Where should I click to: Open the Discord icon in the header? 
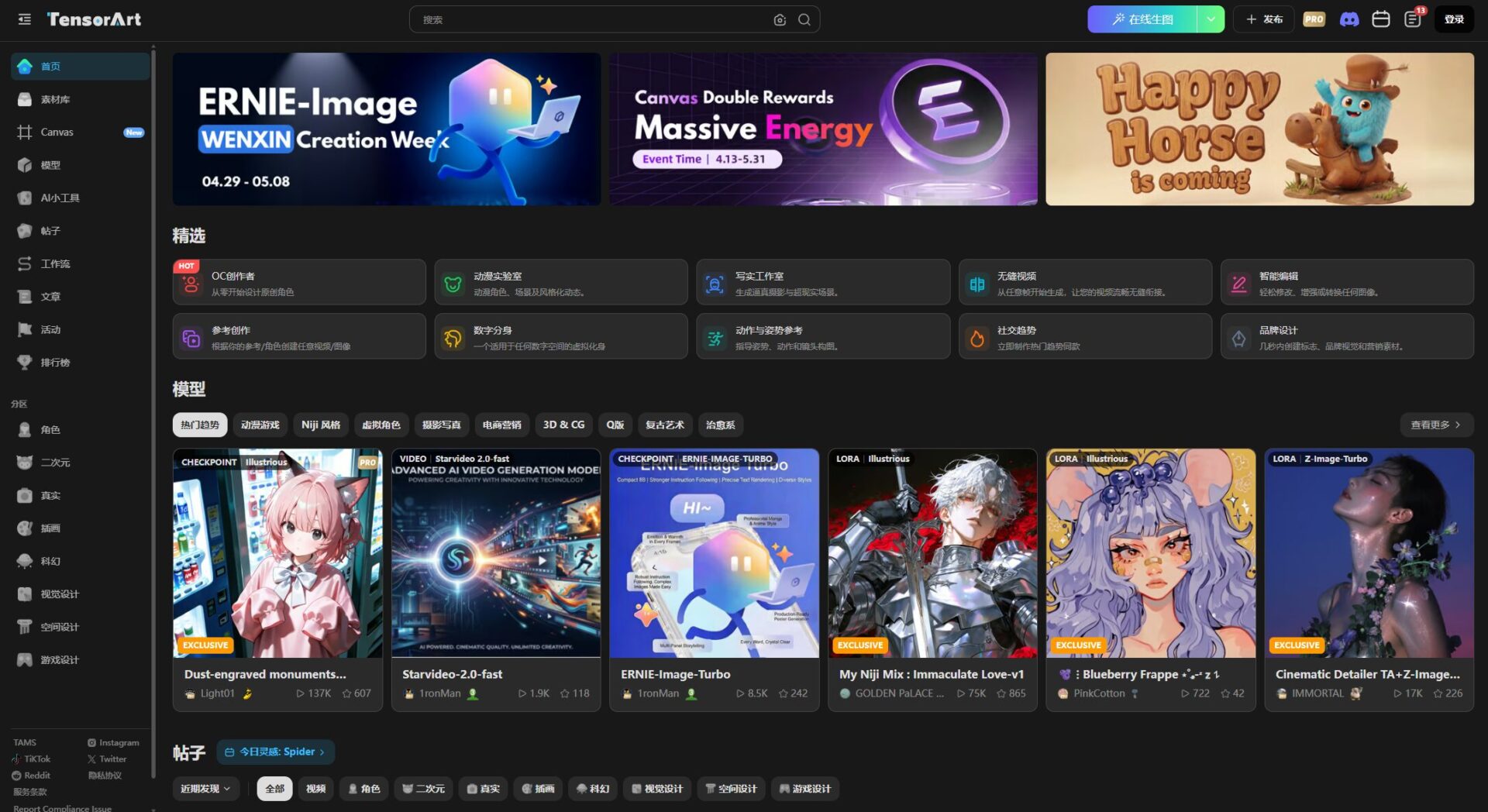tap(1349, 19)
